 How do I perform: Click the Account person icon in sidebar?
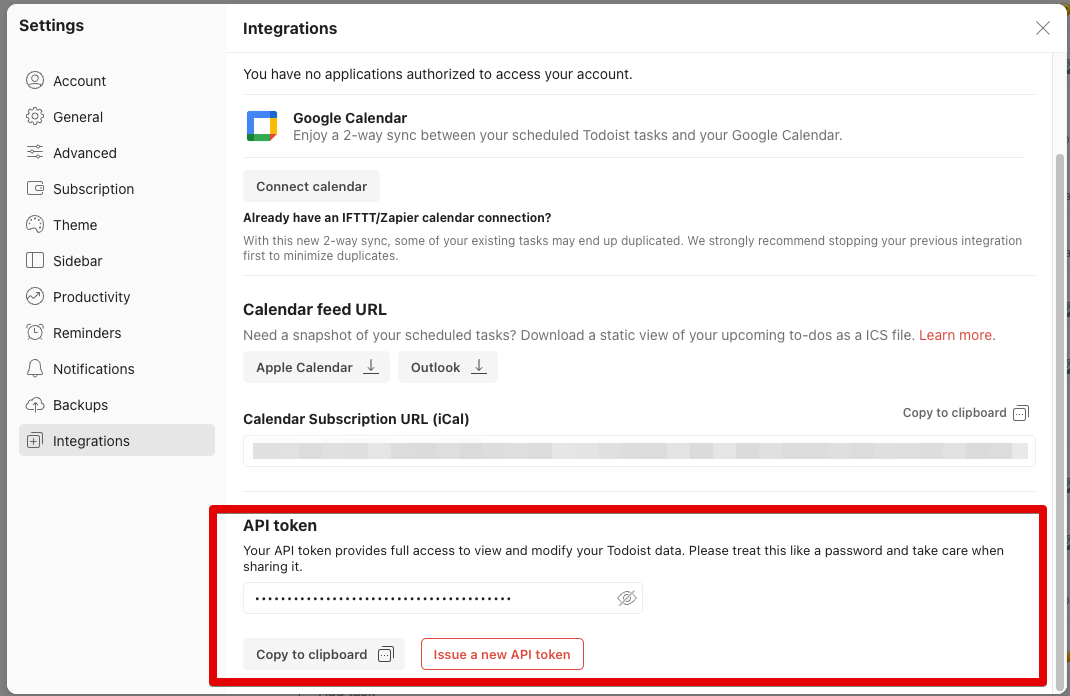pos(35,81)
